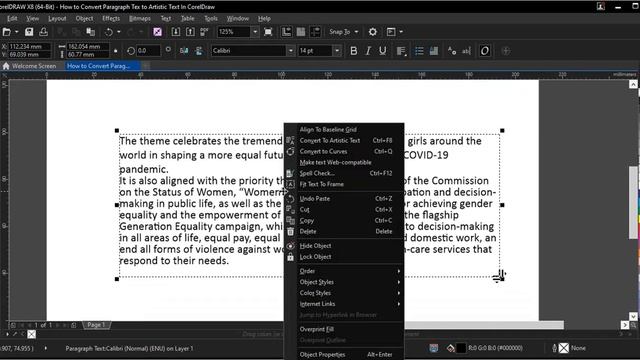Toggle Show guidelines icon
This screenshot has width=640, height=360.
tap(315, 32)
